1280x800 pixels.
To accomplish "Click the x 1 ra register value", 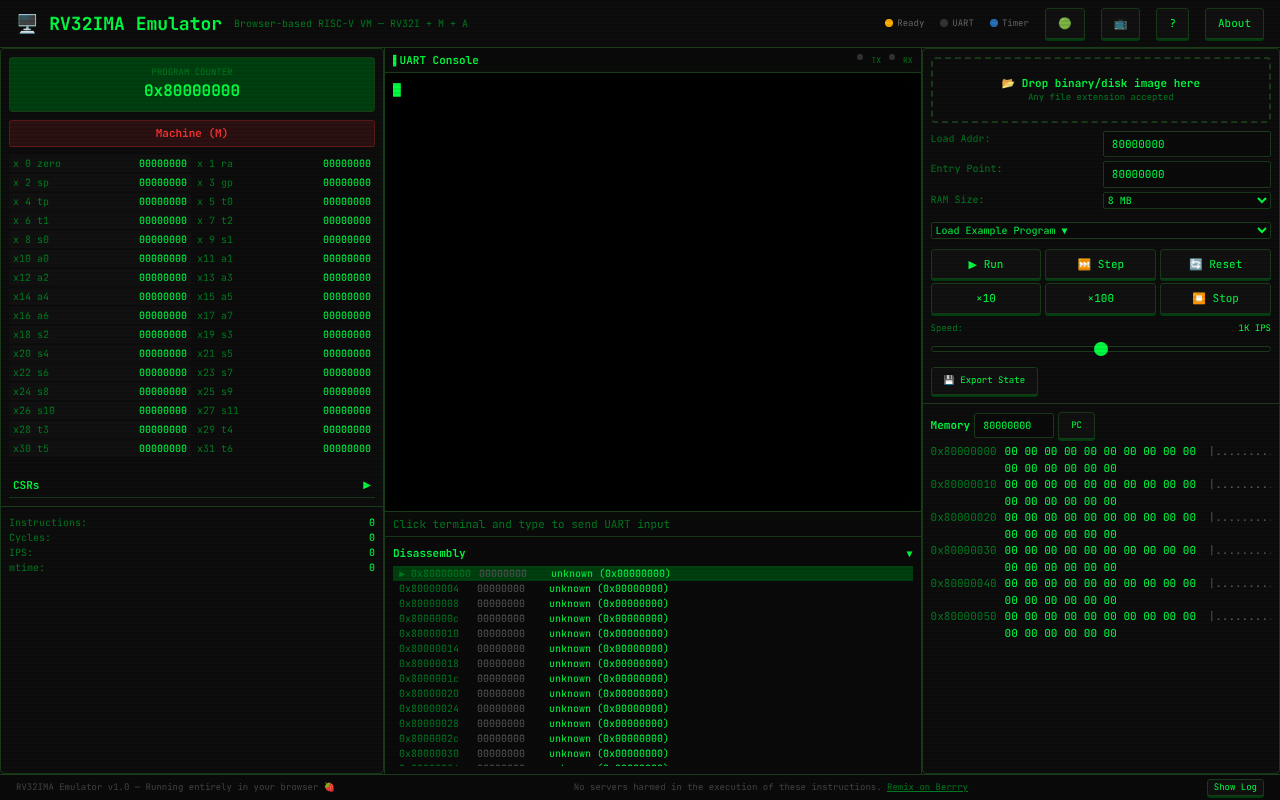I will pyautogui.click(x=347, y=164).
